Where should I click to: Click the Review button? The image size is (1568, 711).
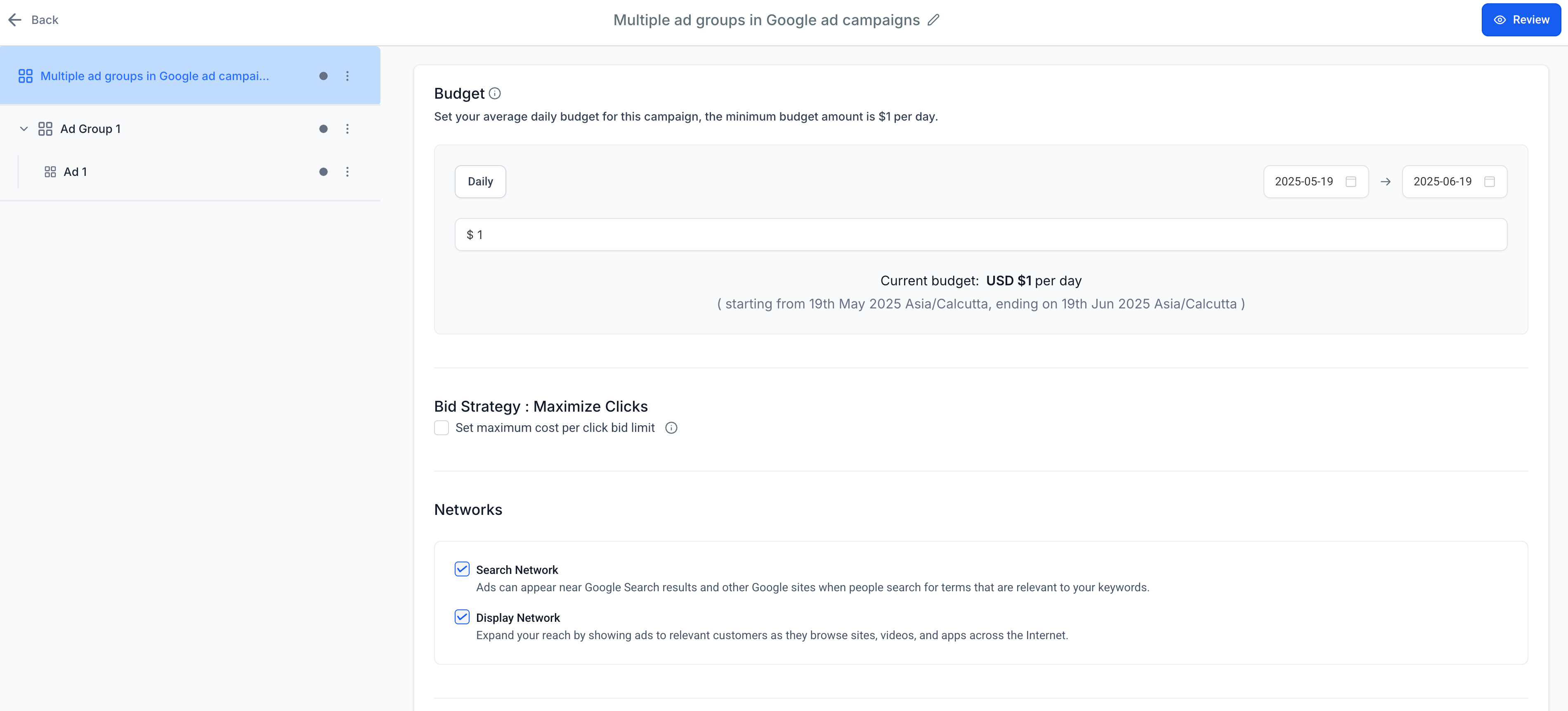point(1521,20)
